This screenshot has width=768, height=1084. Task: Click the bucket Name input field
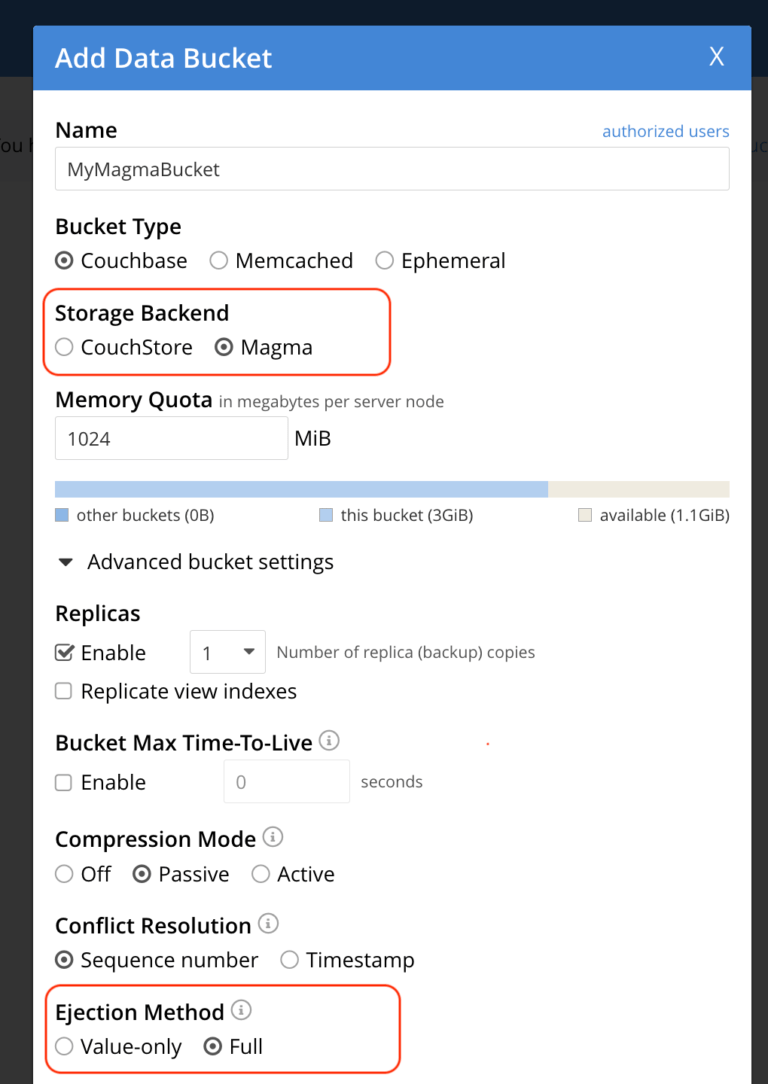(390, 168)
